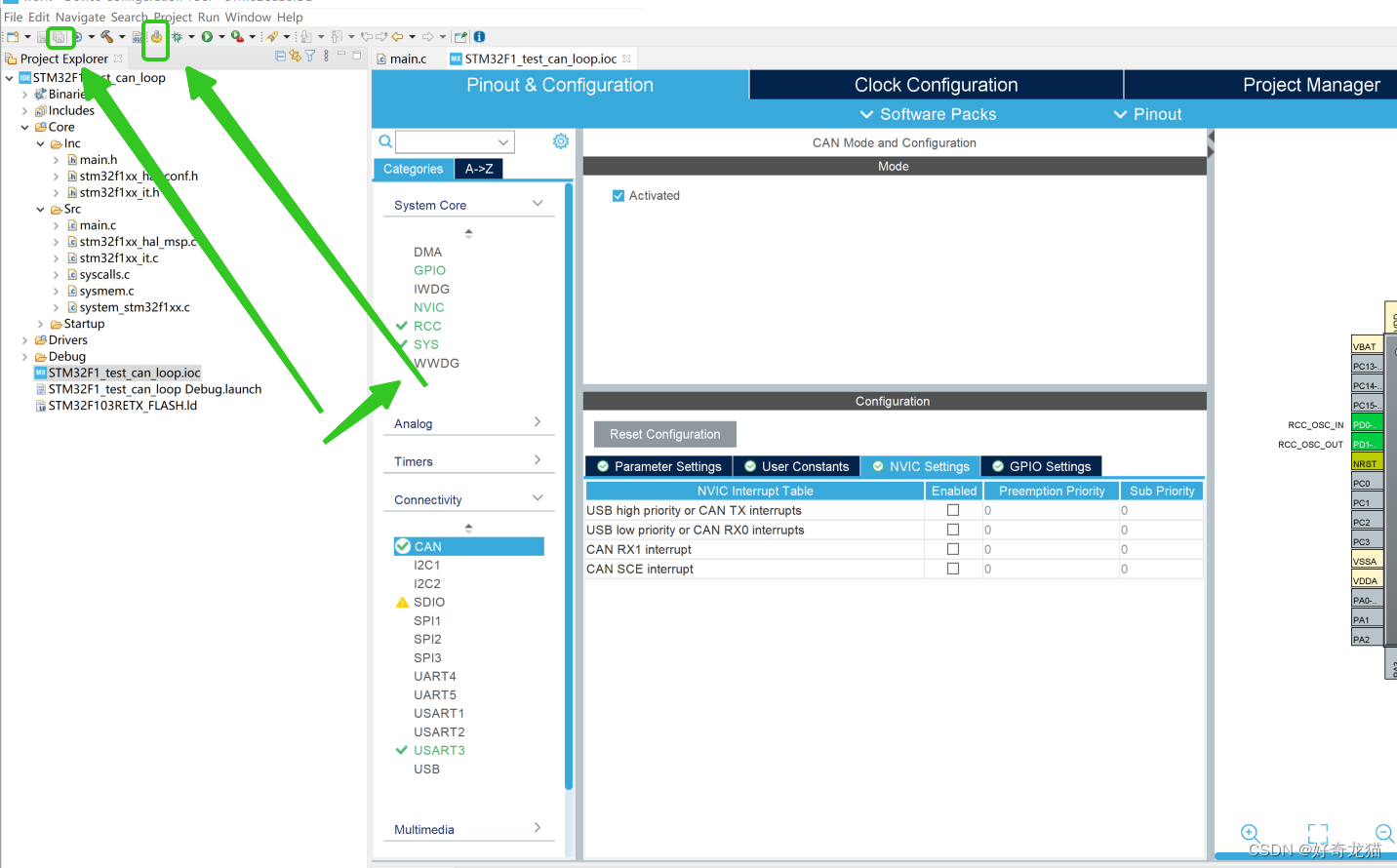Click the Save All toolbar icon
Image resolution: width=1397 pixels, height=868 pixels.
pyautogui.click(x=60, y=37)
